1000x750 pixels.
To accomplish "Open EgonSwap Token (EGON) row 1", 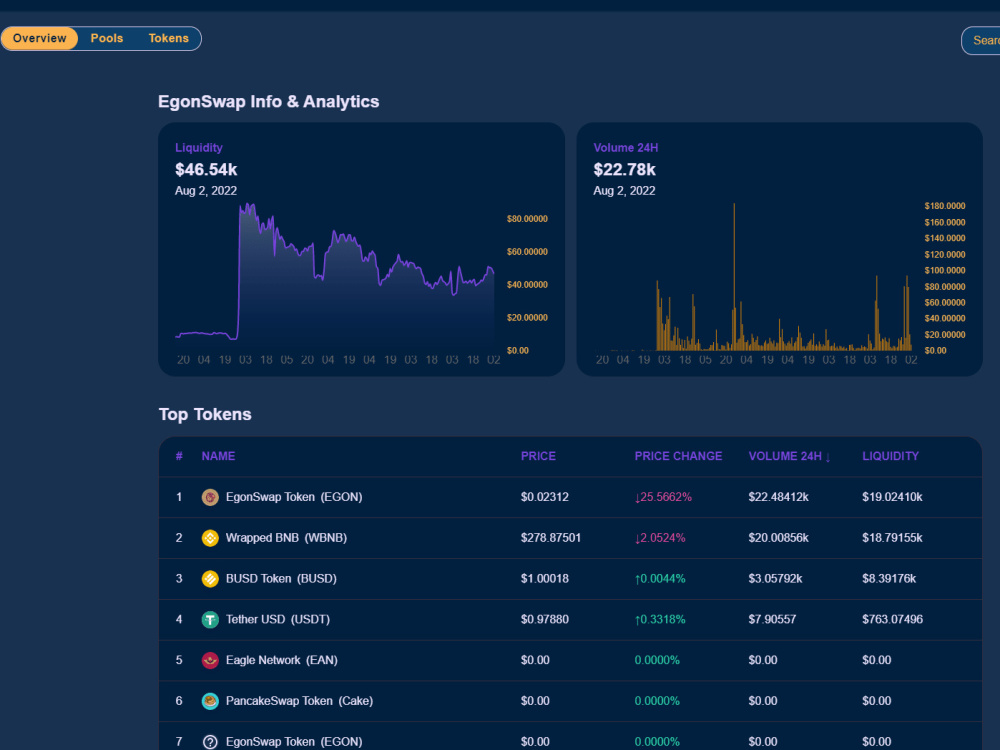I will click(x=570, y=497).
